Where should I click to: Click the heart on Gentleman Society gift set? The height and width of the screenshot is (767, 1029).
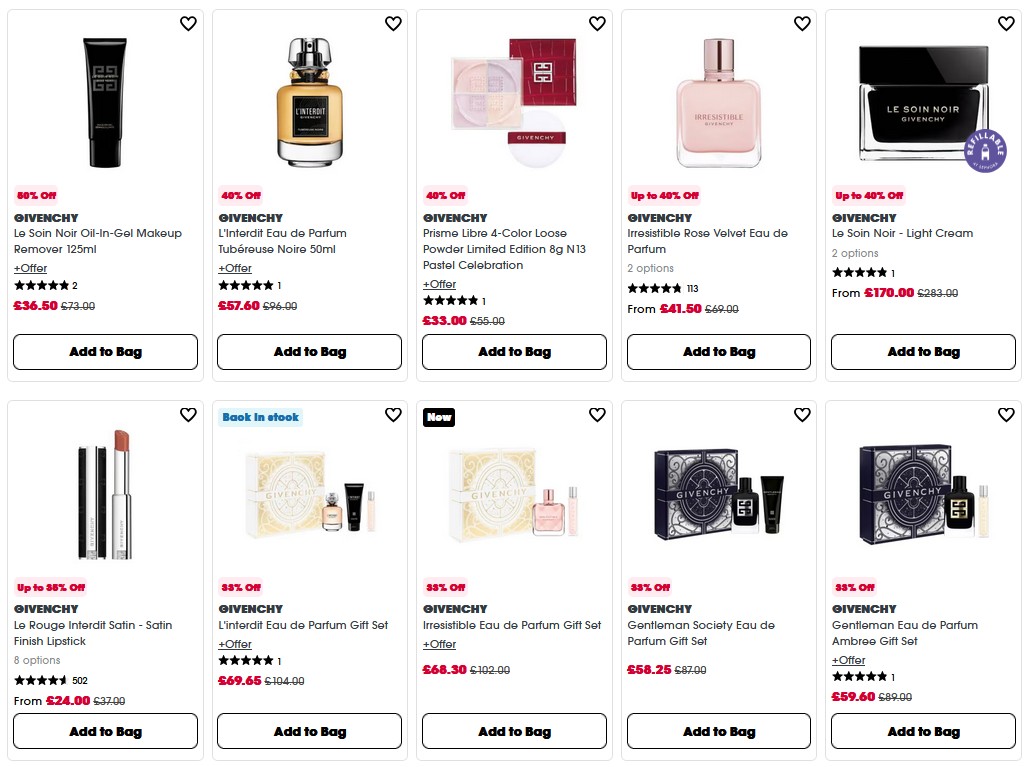(x=801, y=414)
